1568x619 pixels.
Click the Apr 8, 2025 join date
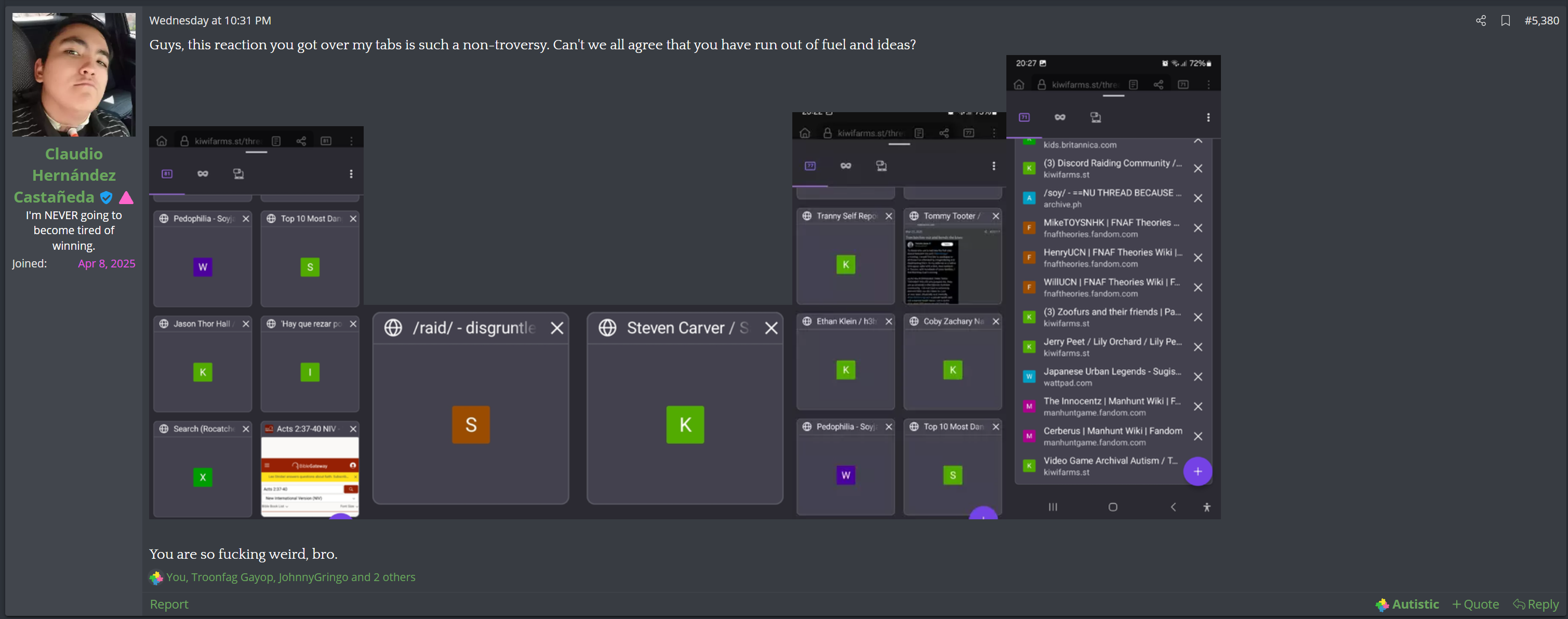[x=107, y=264]
